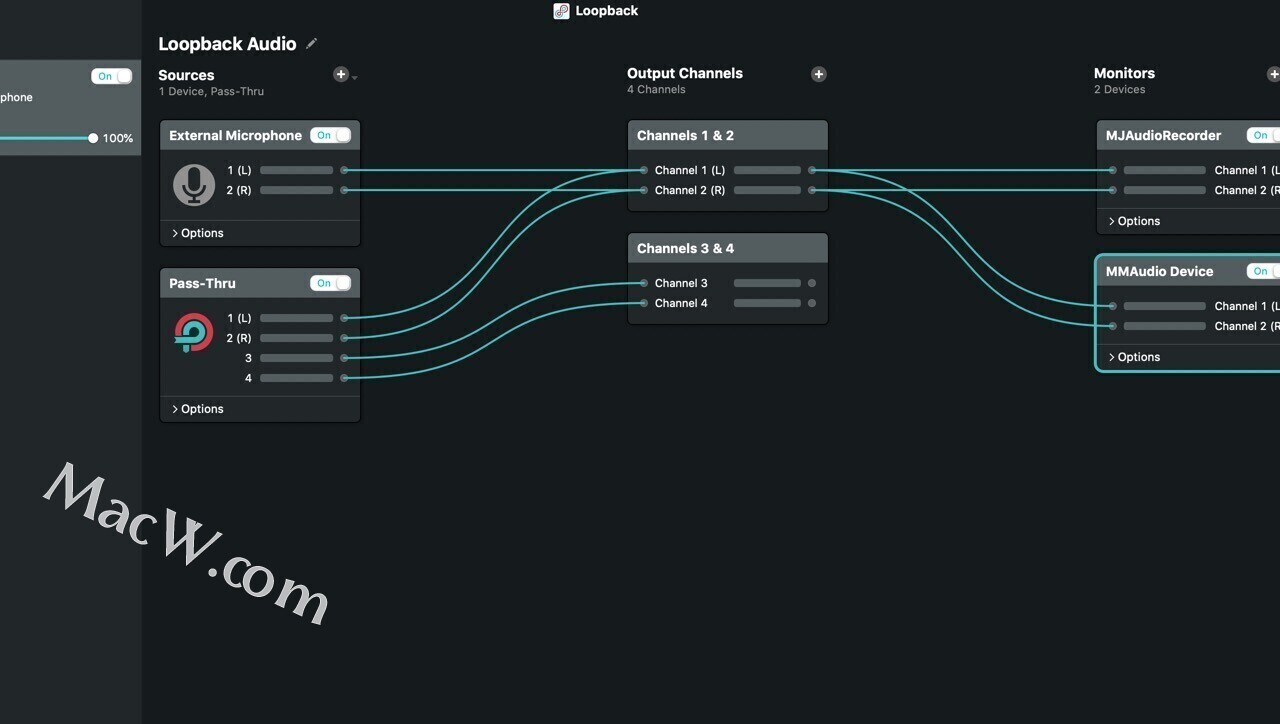Click External Microphone 1 (L) output connector
Screen dimensions: 1280x724
345,170
